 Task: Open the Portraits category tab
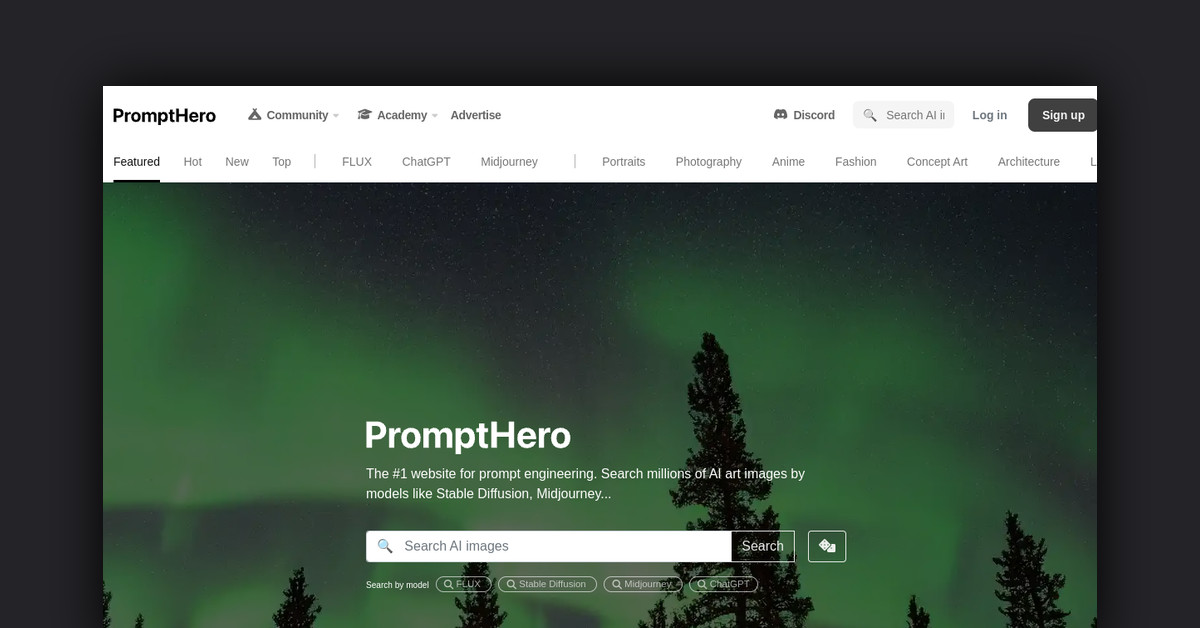[x=624, y=161]
